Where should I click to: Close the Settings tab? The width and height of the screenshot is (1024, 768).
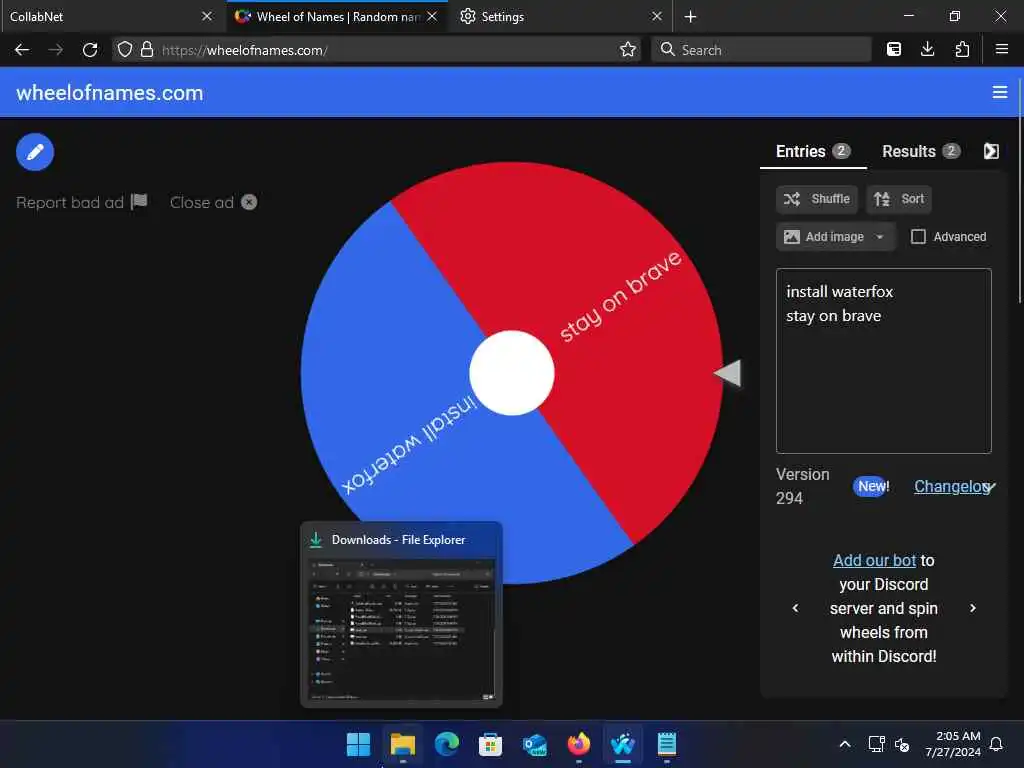[657, 16]
